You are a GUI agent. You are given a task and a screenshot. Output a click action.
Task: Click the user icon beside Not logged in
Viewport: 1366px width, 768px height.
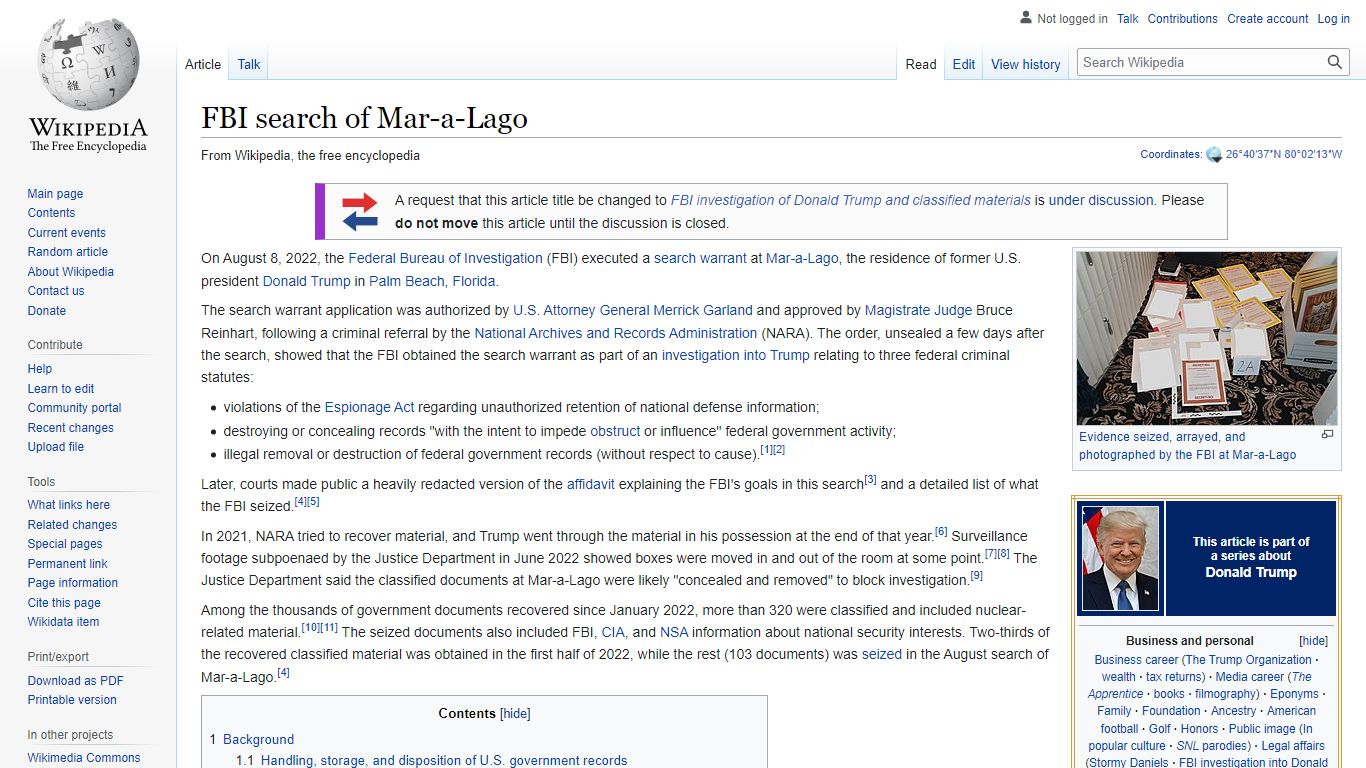1026,18
